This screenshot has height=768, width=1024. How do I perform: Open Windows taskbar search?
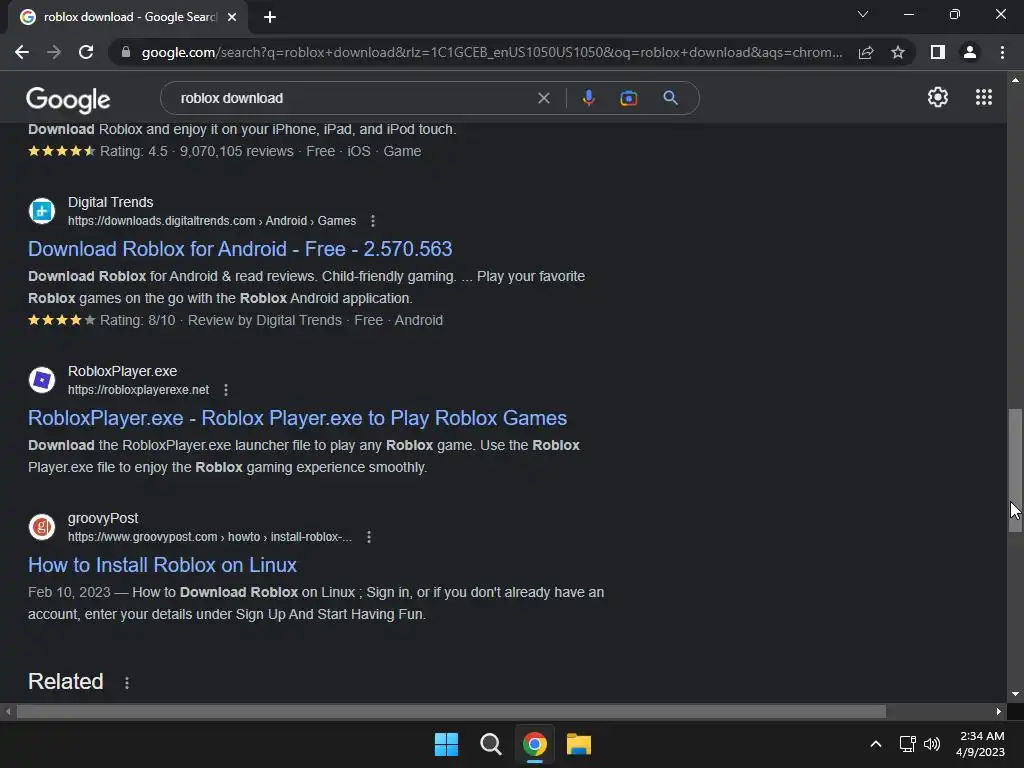click(x=490, y=744)
